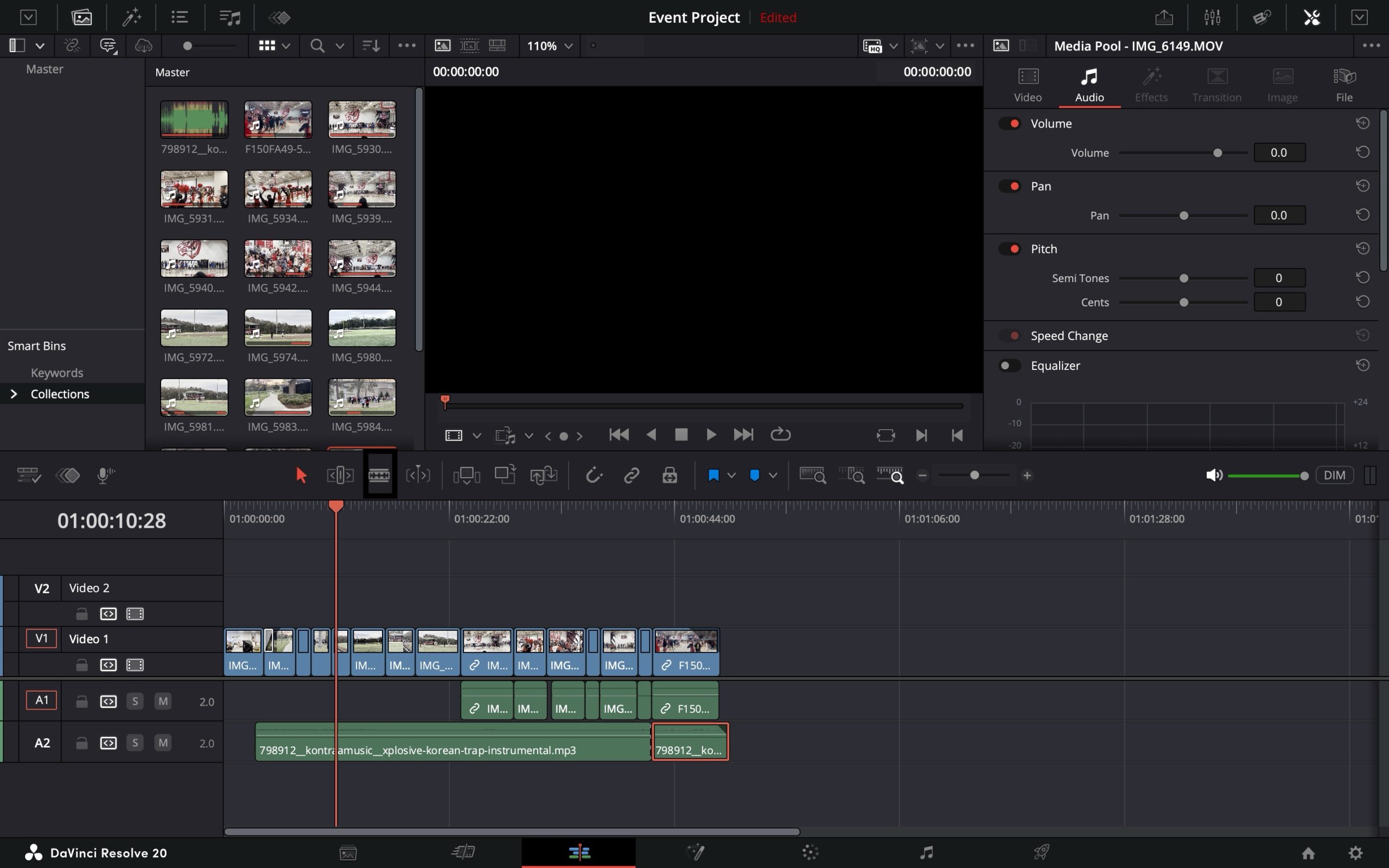The width and height of the screenshot is (1389, 868).
Task: Click the position lock icon
Action: [x=669, y=475]
